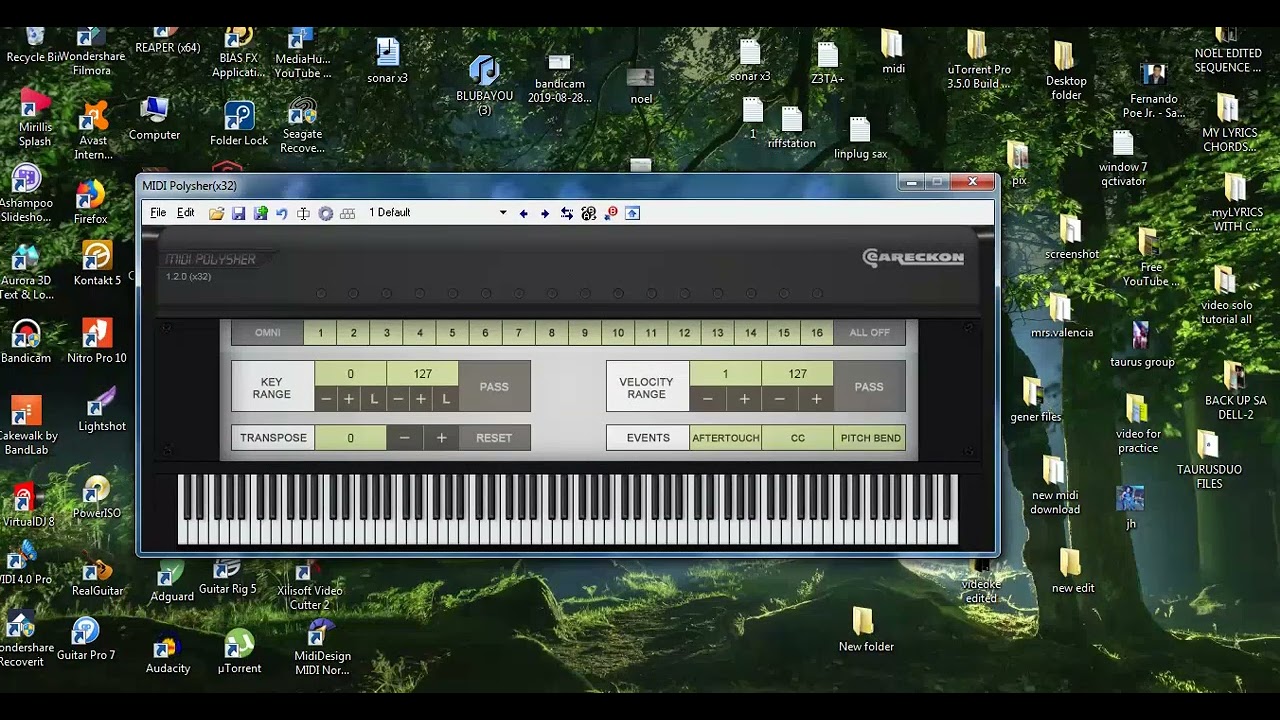Click the open preset folder icon in toolbar

coord(216,213)
